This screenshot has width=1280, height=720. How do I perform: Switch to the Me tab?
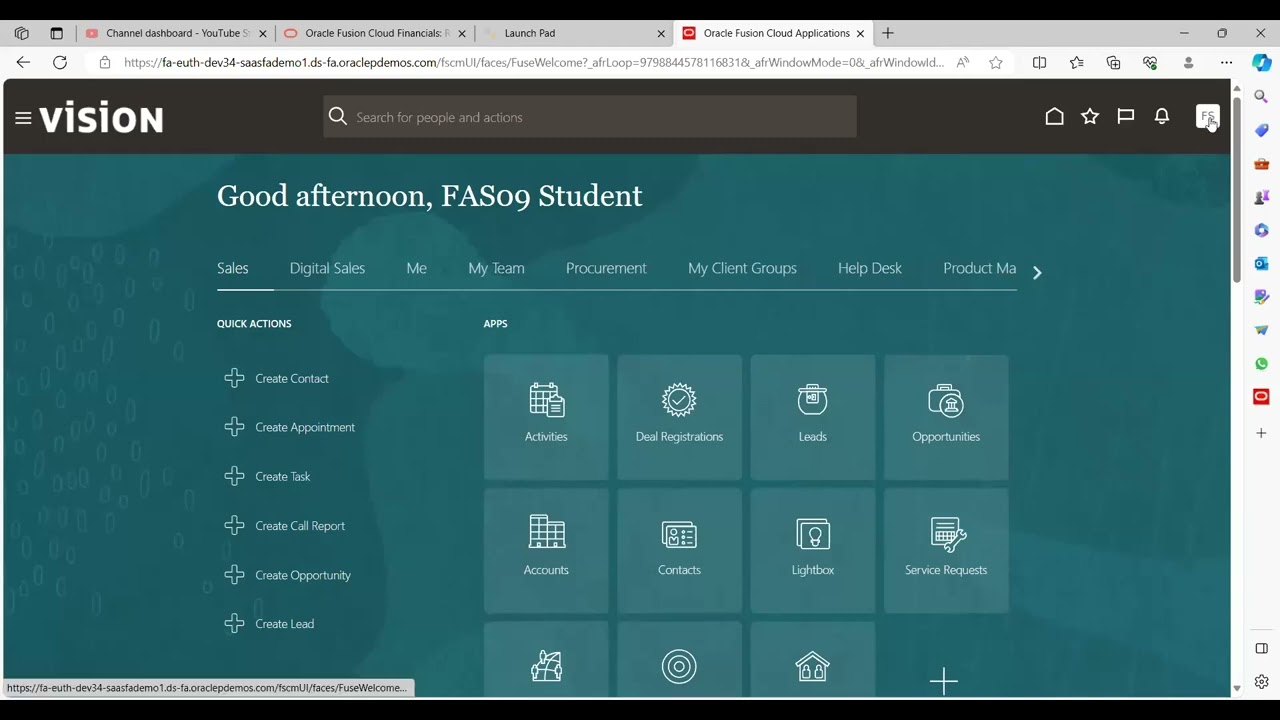coord(416,268)
